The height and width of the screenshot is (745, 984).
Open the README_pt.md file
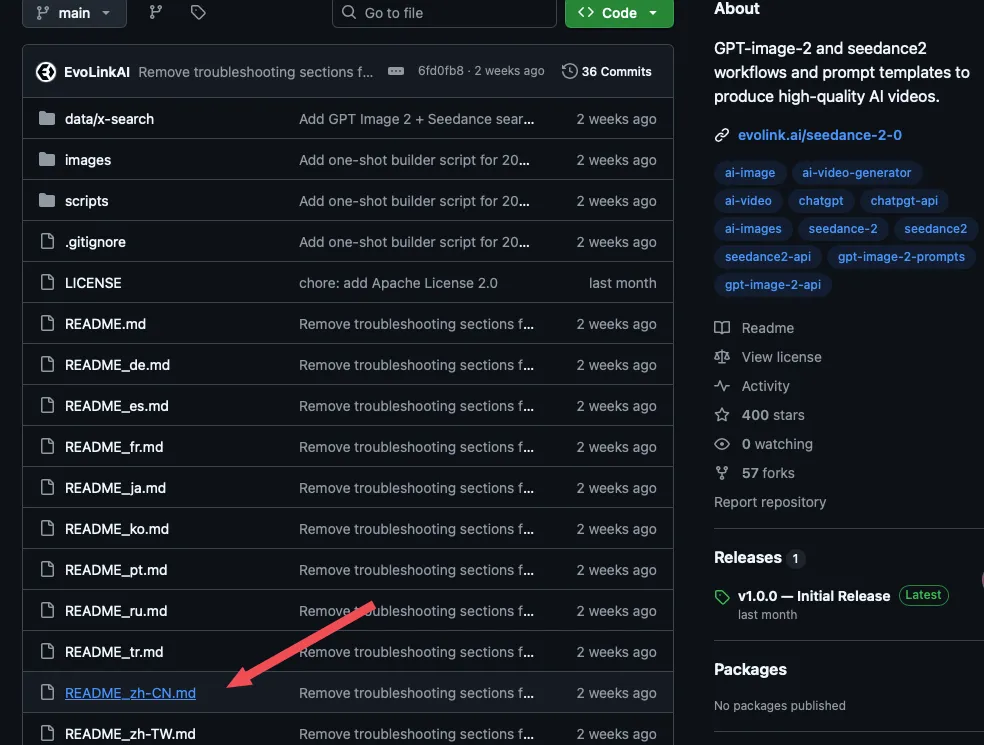click(x=116, y=570)
